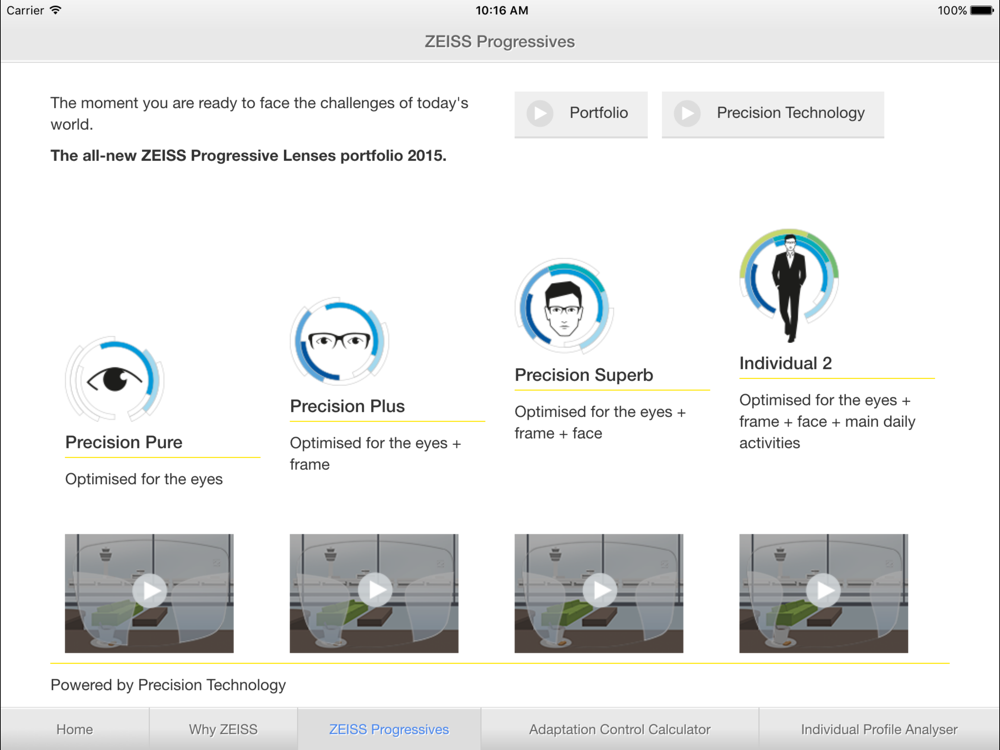Click the Individual 2 heading

pos(785,364)
